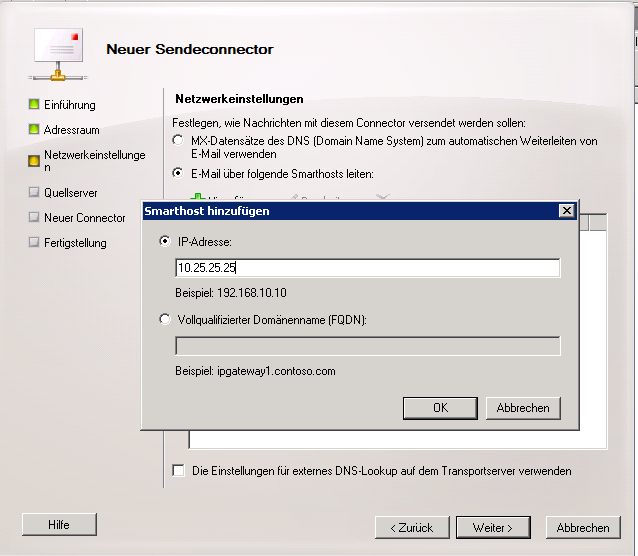Select the Quellserver wizard step
This screenshot has width=638, height=556.
click(x=70, y=193)
